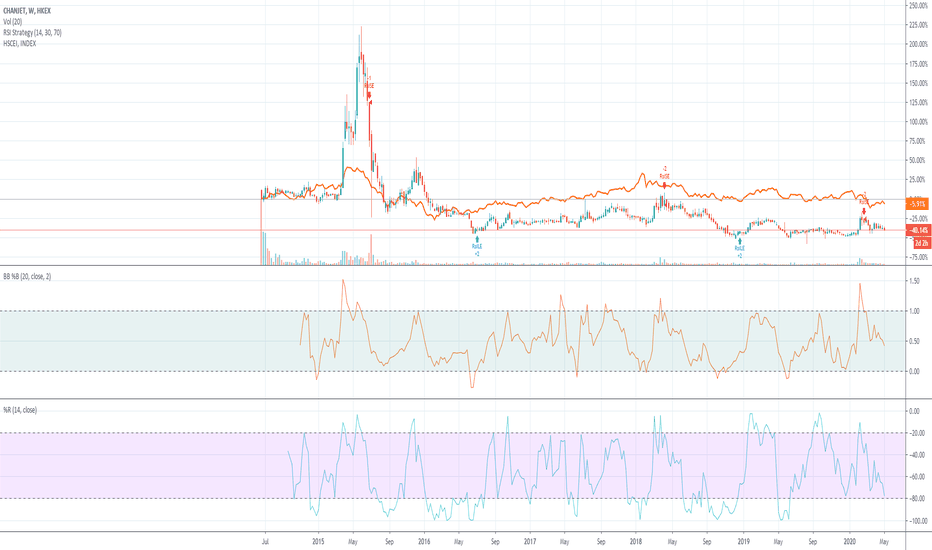The image size is (932, 550).
Task: Click the 50.00% price axis label
Action: [918, 161]
